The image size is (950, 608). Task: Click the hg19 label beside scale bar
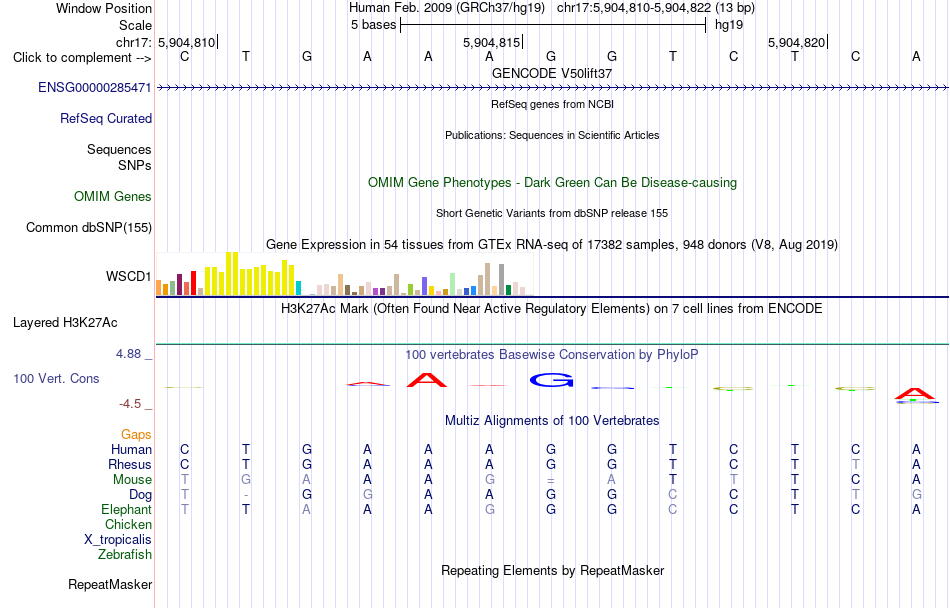(729, 25)
